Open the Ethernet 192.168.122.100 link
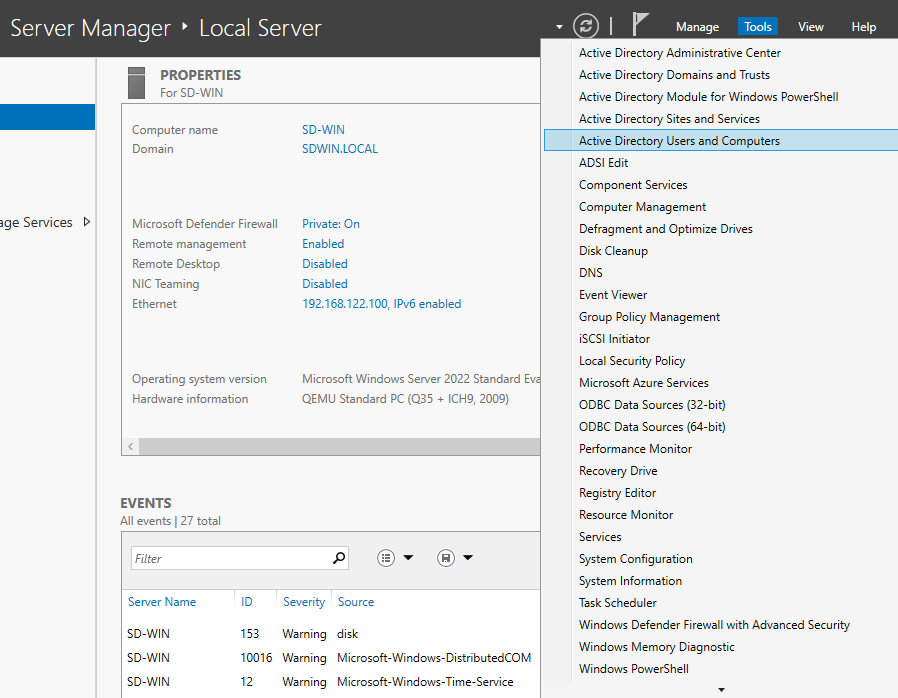Image resolution: width=898 pixels, height=698 pixels. pos(381,304)
